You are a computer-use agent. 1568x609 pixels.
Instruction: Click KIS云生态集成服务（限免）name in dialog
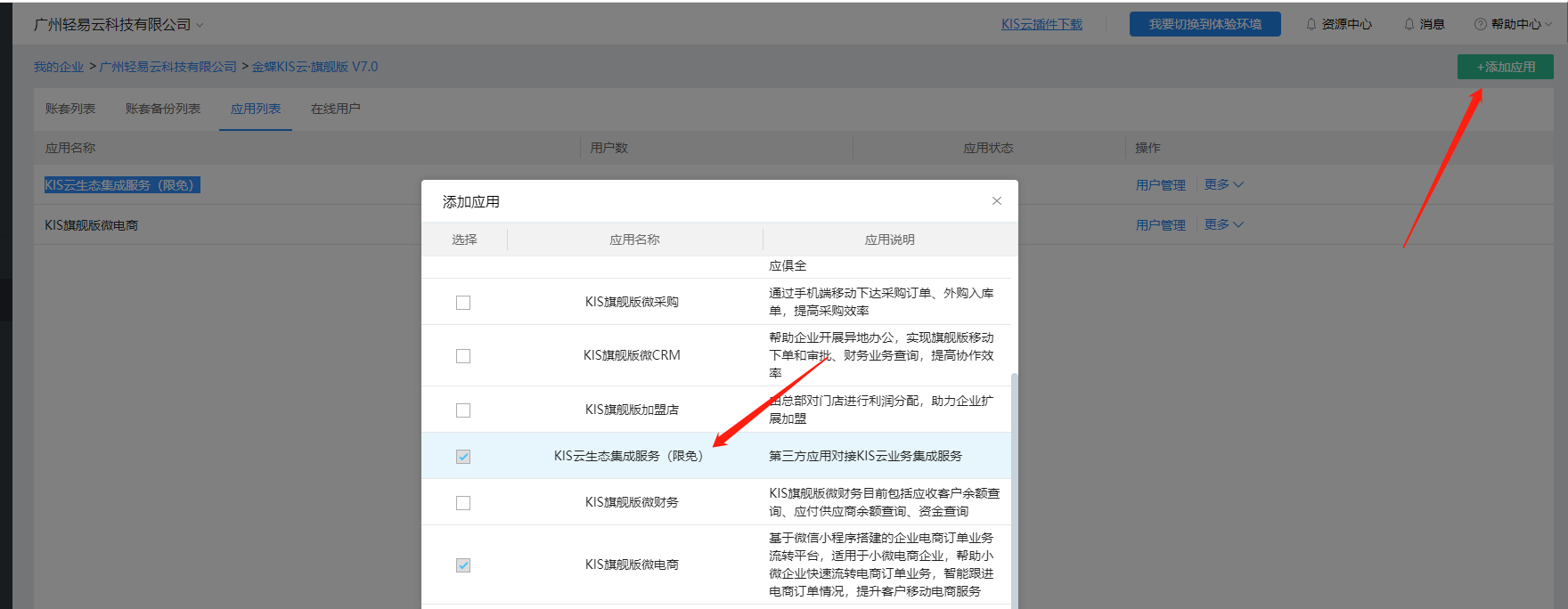[632, 456]
